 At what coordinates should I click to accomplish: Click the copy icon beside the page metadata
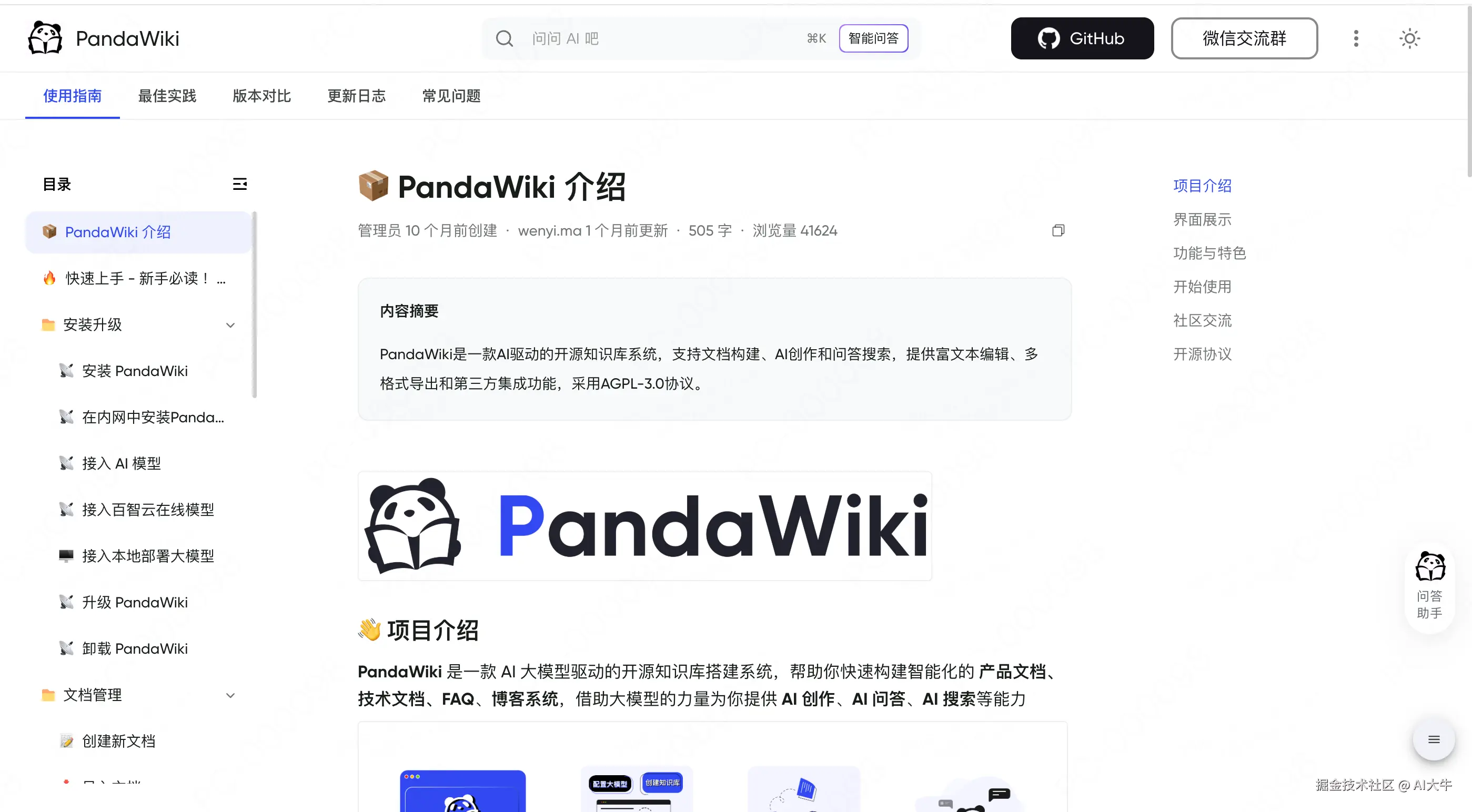(1058, 230)
